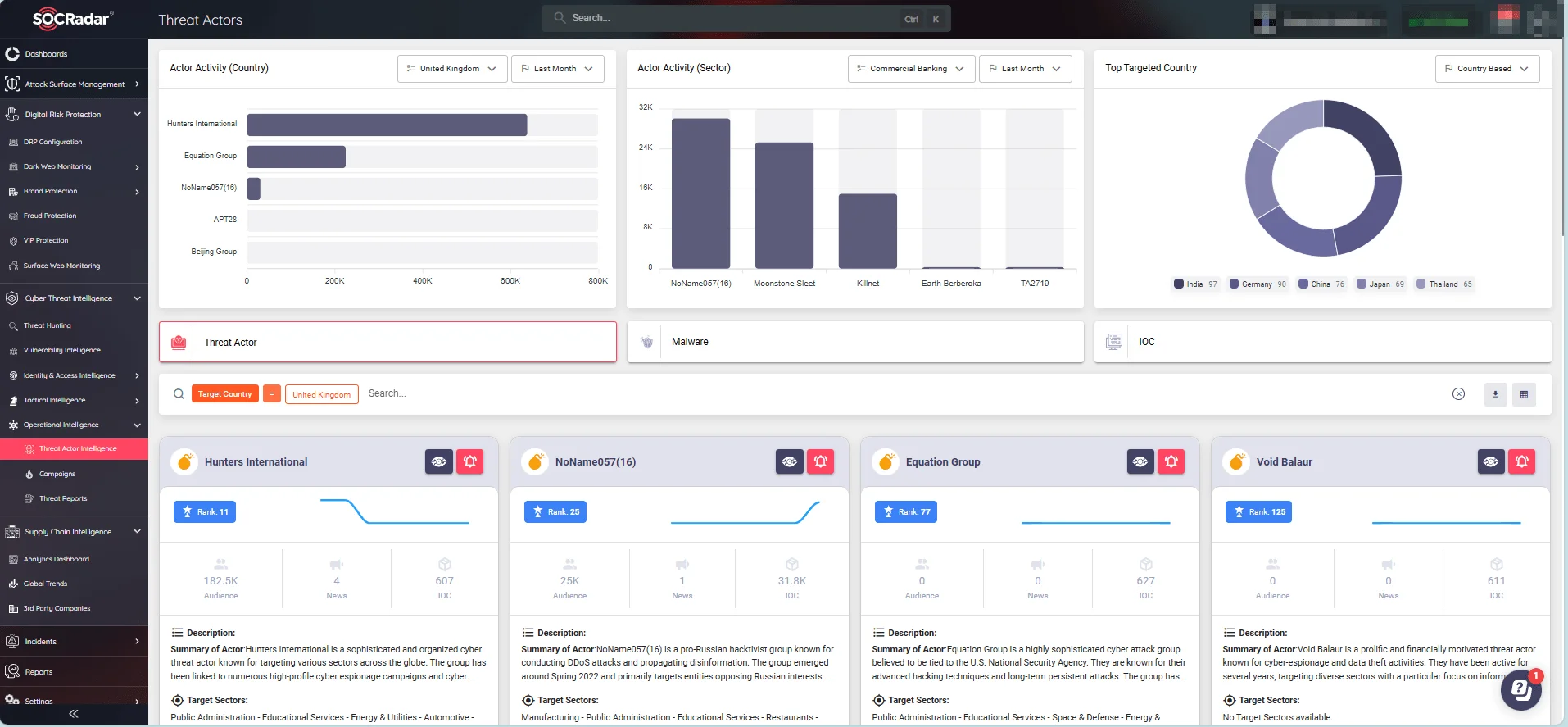The height and width of the screenshot is (727, 1568).
Task: Click Rank: 125 badge
Action: coord(1258,512)
